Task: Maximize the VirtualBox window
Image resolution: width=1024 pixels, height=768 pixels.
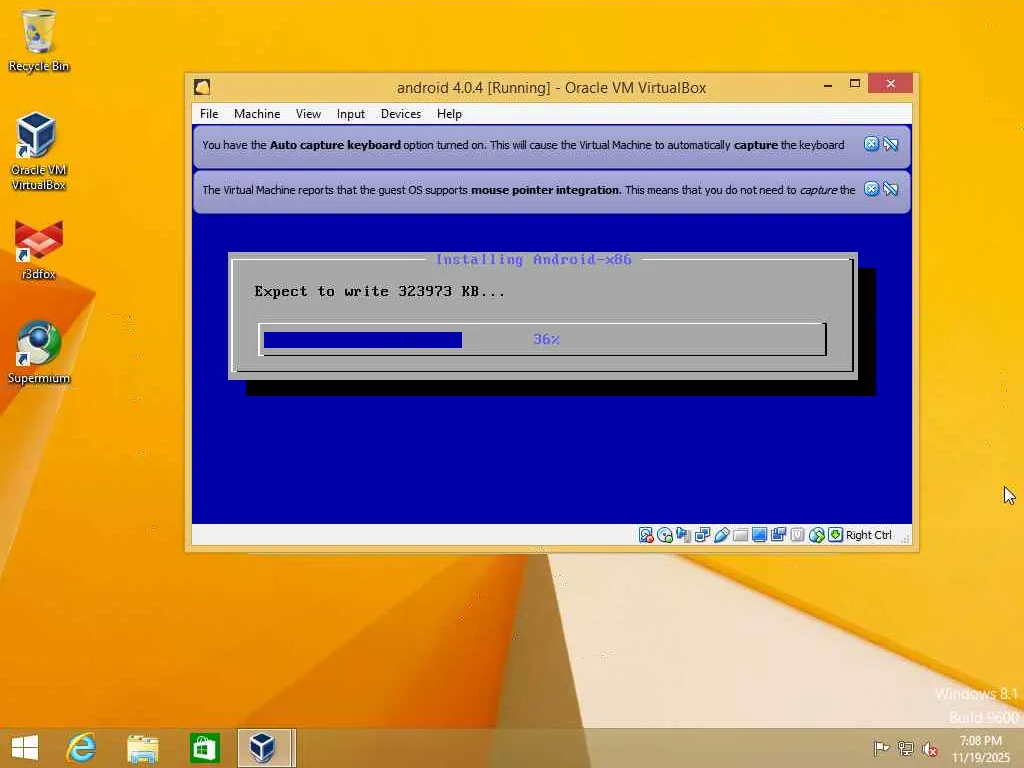Action: coord(855,84)
